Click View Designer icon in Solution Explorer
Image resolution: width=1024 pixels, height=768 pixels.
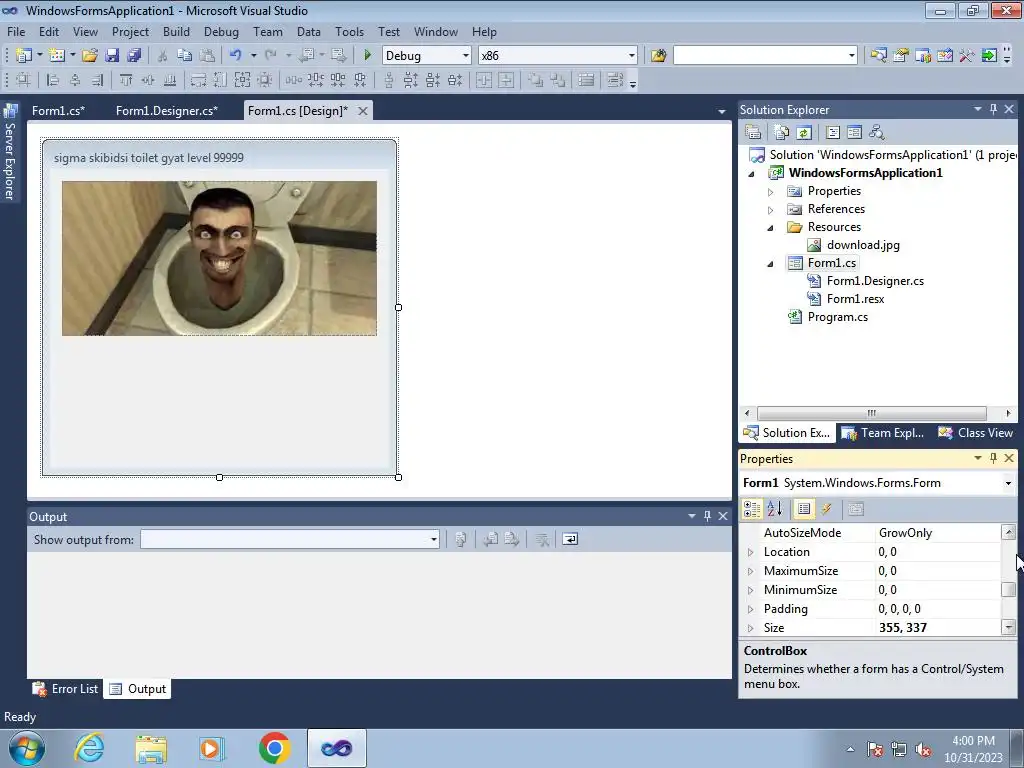point(854,133)
